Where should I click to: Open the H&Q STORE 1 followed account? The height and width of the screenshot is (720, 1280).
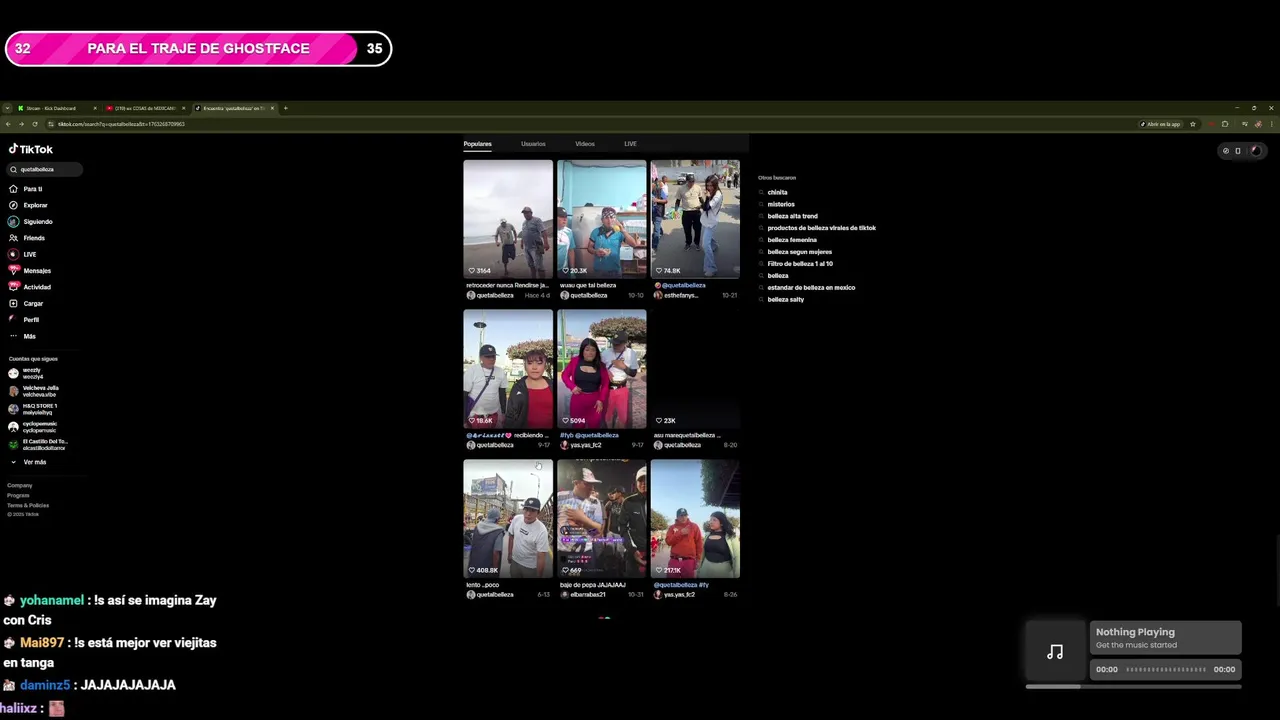click(33, 409)
